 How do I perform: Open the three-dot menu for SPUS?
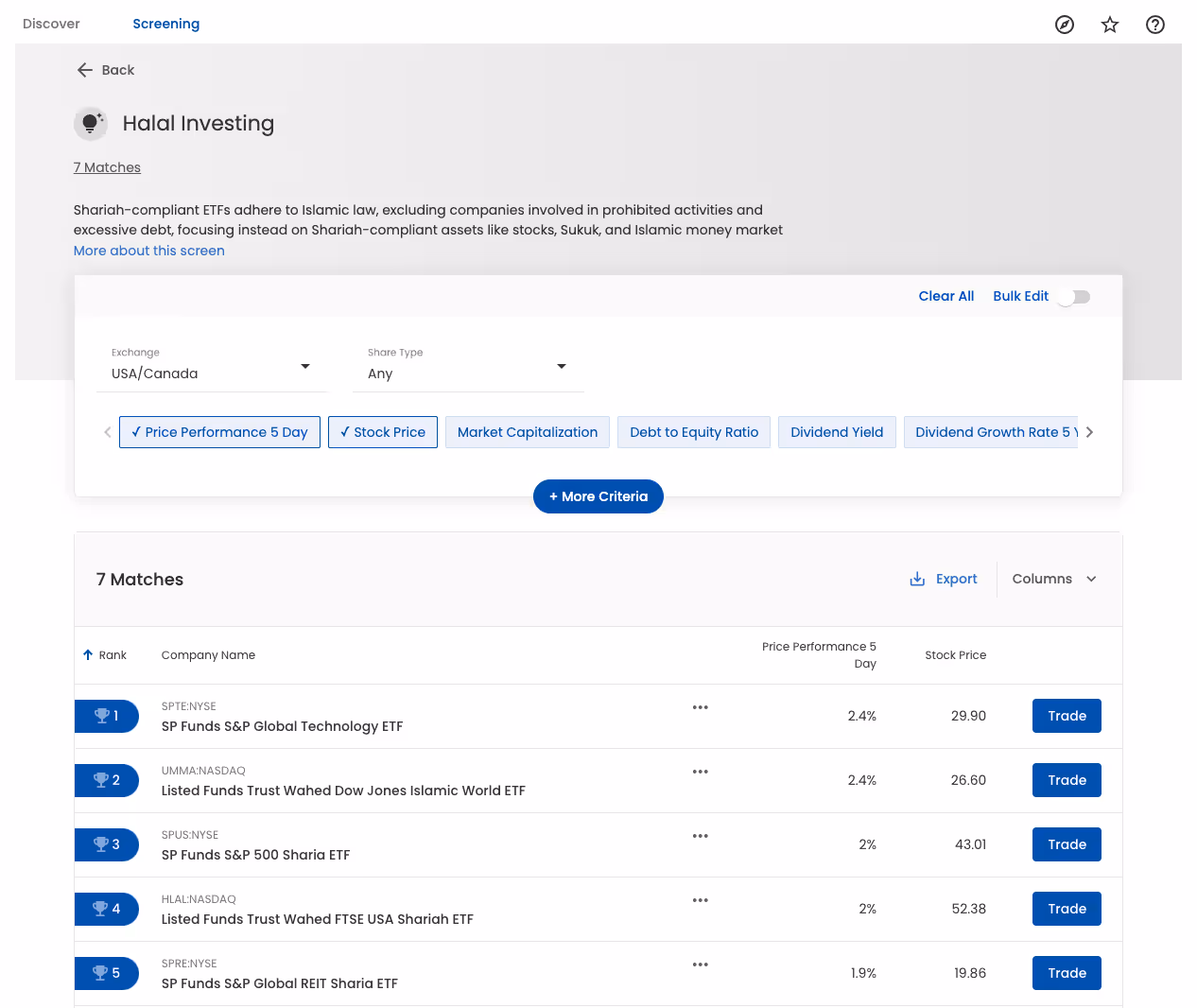(701, 836)
